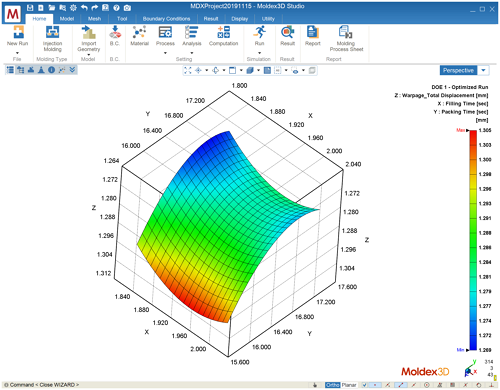Click the blue info circle icon
This screenshot has height=390, width=500.
[51, 70]
